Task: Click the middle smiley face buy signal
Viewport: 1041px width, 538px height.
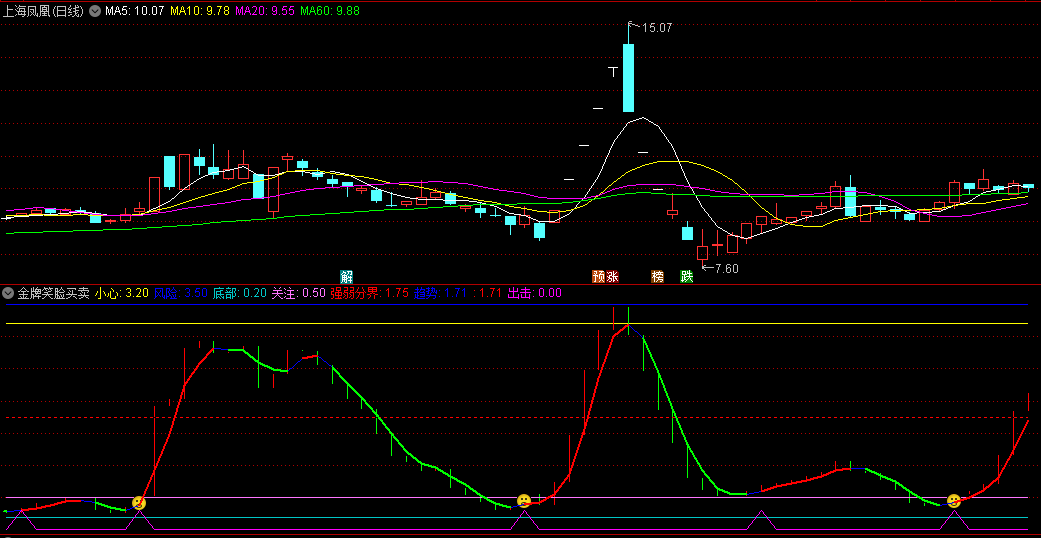Action: tap(523, 500)
